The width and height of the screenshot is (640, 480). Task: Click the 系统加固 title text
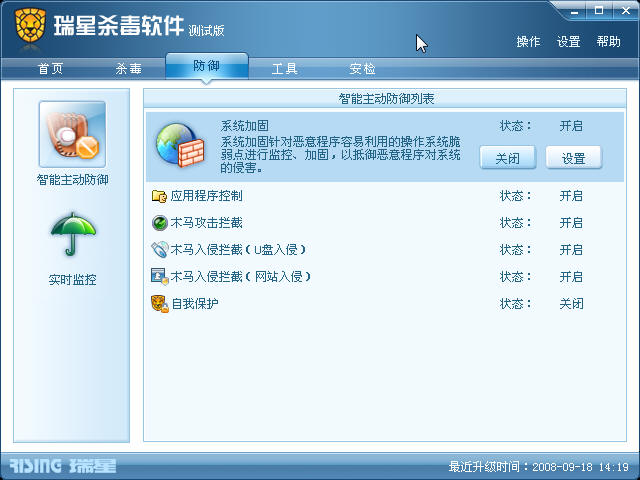[244, 125]
